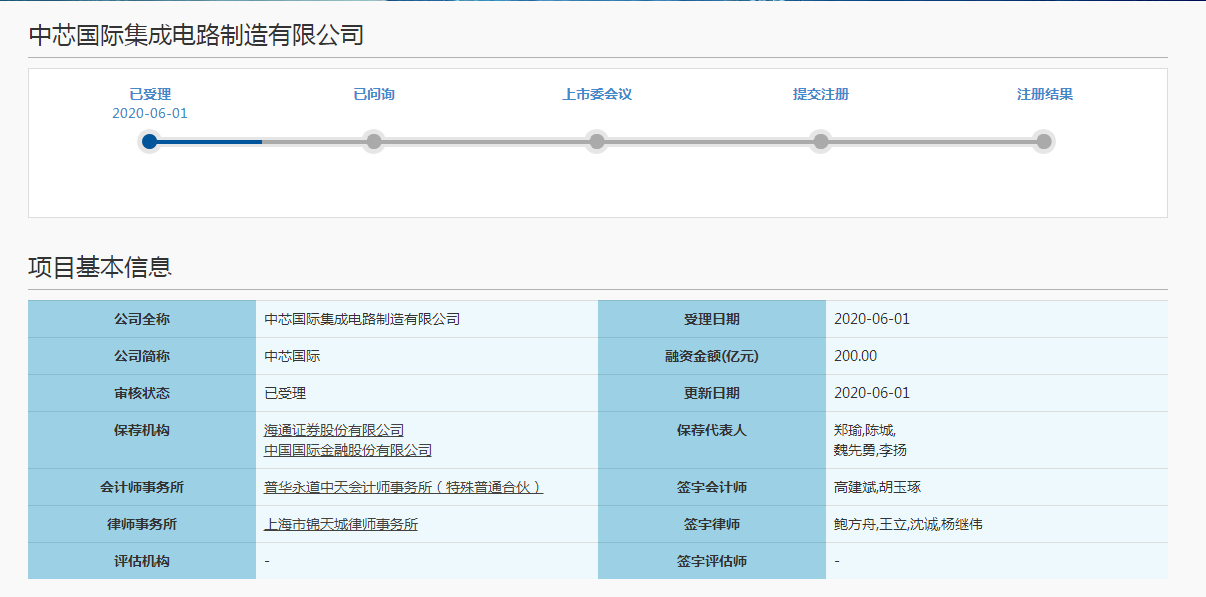Open the 已问询 stage label
This screenshot has width=1206, height=597.
374,94
